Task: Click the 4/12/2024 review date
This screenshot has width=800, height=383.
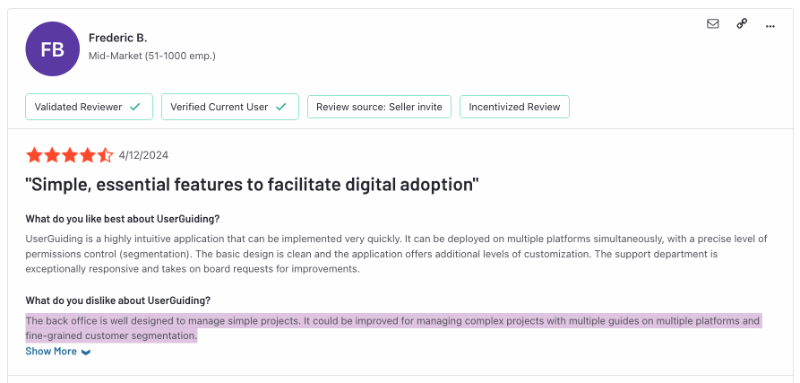Action: pos(143,156)
